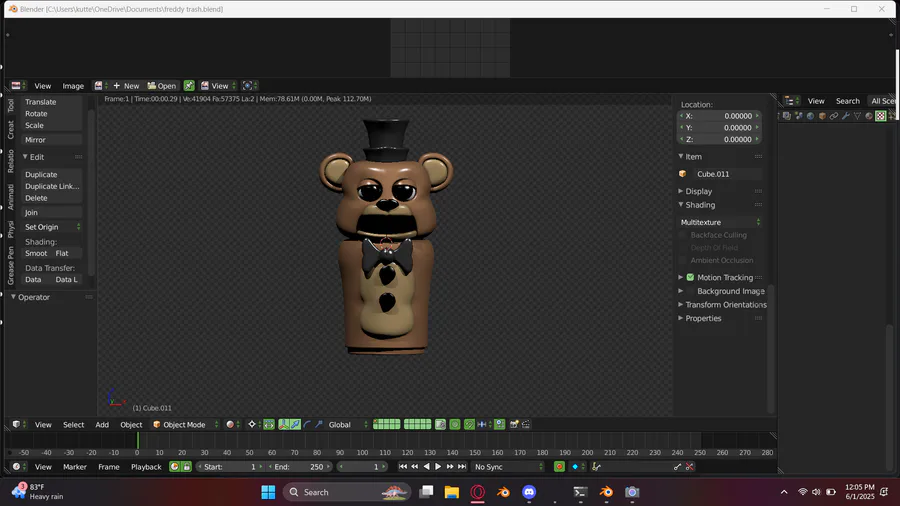This screenshot has width=900, height=506.
Task: Toggle automatic keyframe record button
Action: (559, 467)
